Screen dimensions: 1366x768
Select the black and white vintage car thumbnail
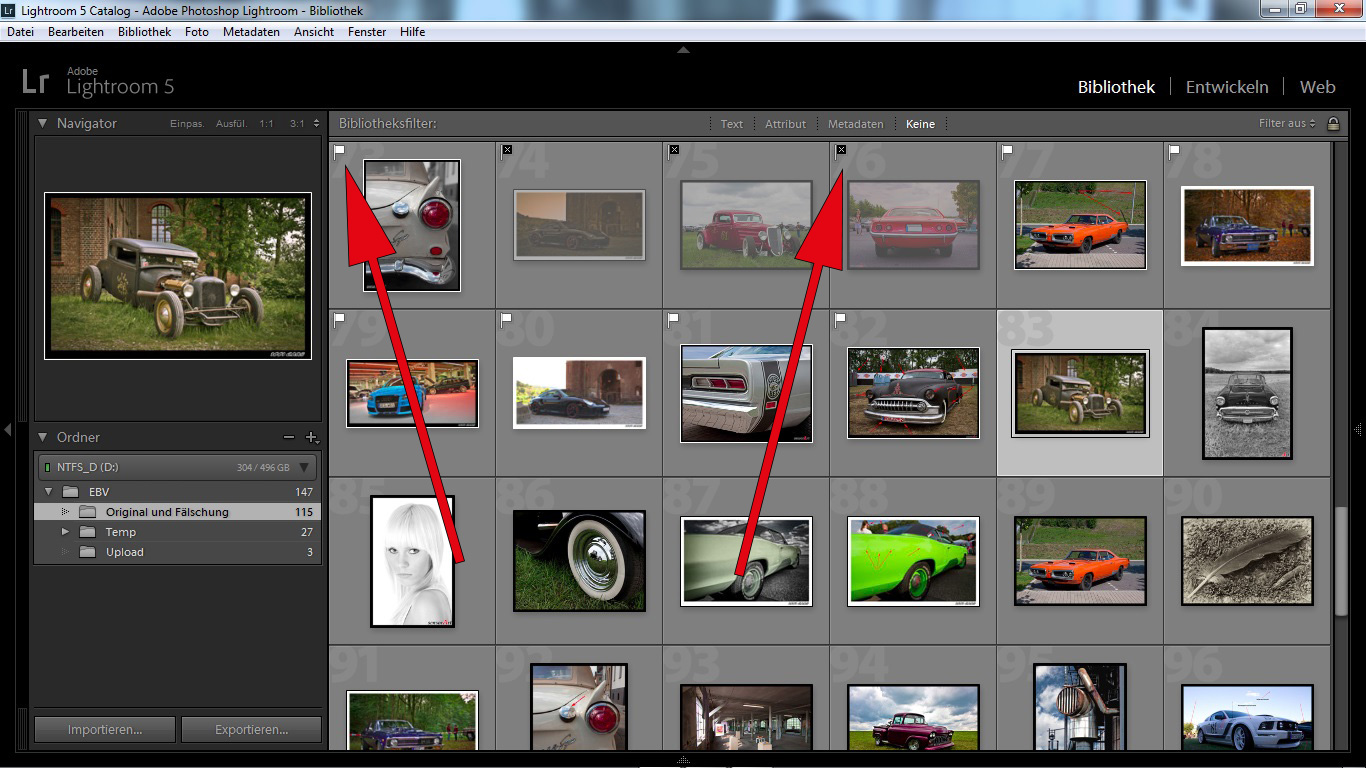[1247, 393]
